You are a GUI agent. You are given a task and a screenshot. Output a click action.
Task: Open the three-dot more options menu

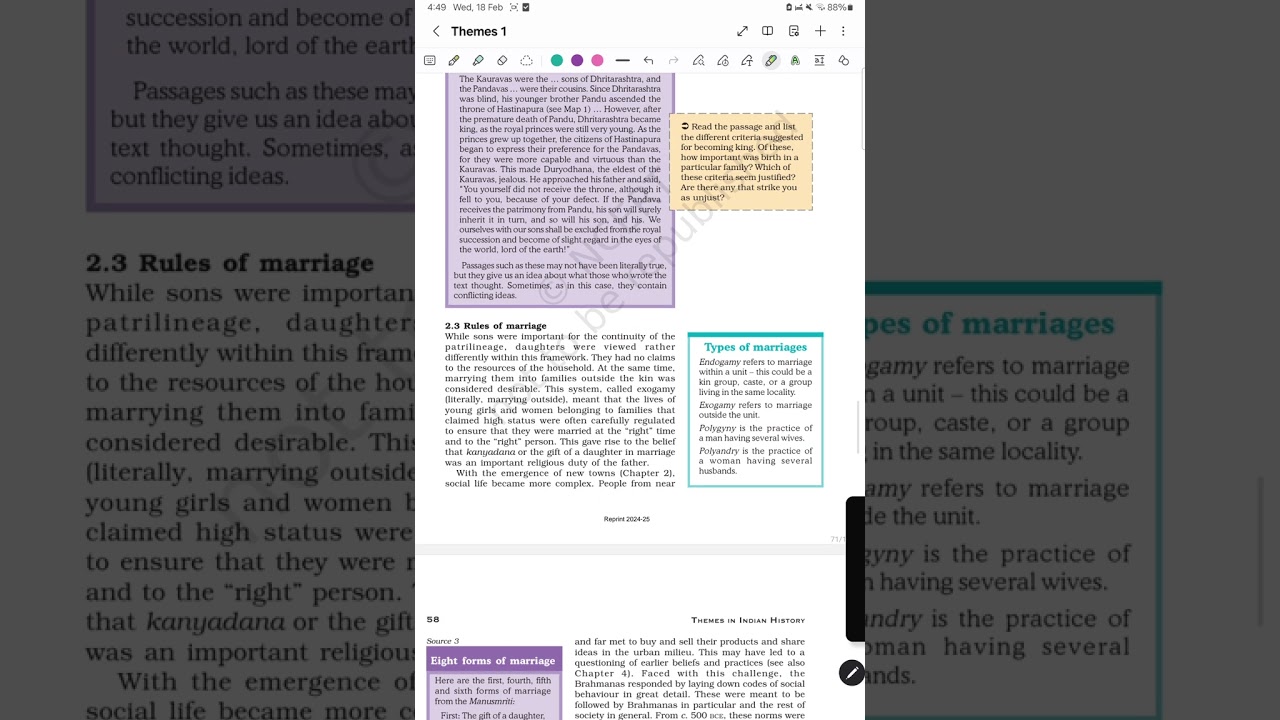pos(843,31)
